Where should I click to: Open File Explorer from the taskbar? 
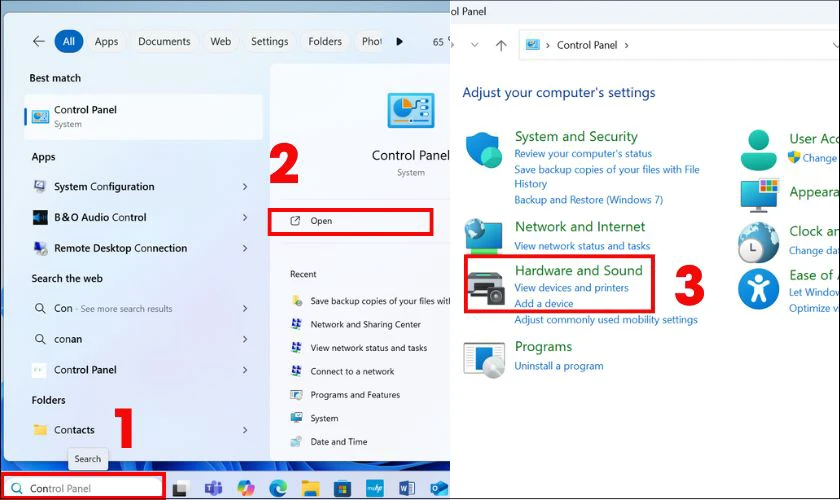(310, 488)
